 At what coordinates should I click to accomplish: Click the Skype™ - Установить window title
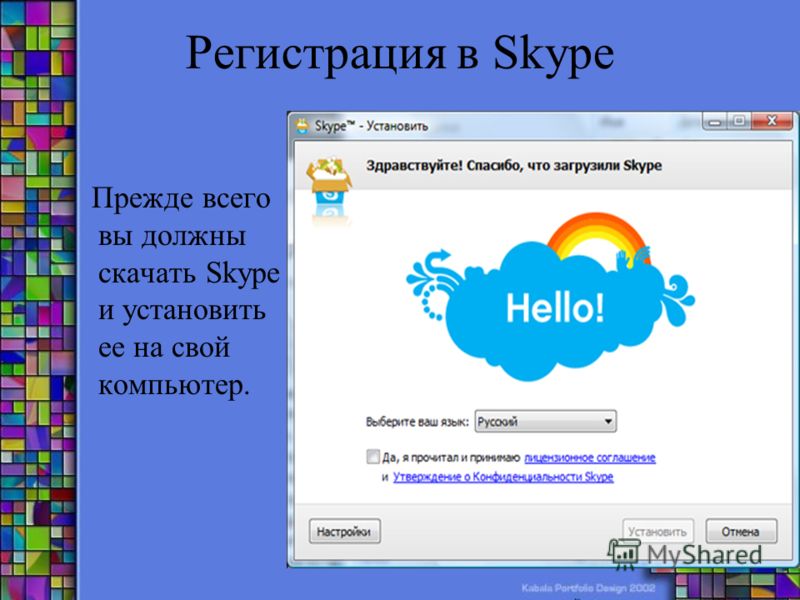click(x=371, y=126)
